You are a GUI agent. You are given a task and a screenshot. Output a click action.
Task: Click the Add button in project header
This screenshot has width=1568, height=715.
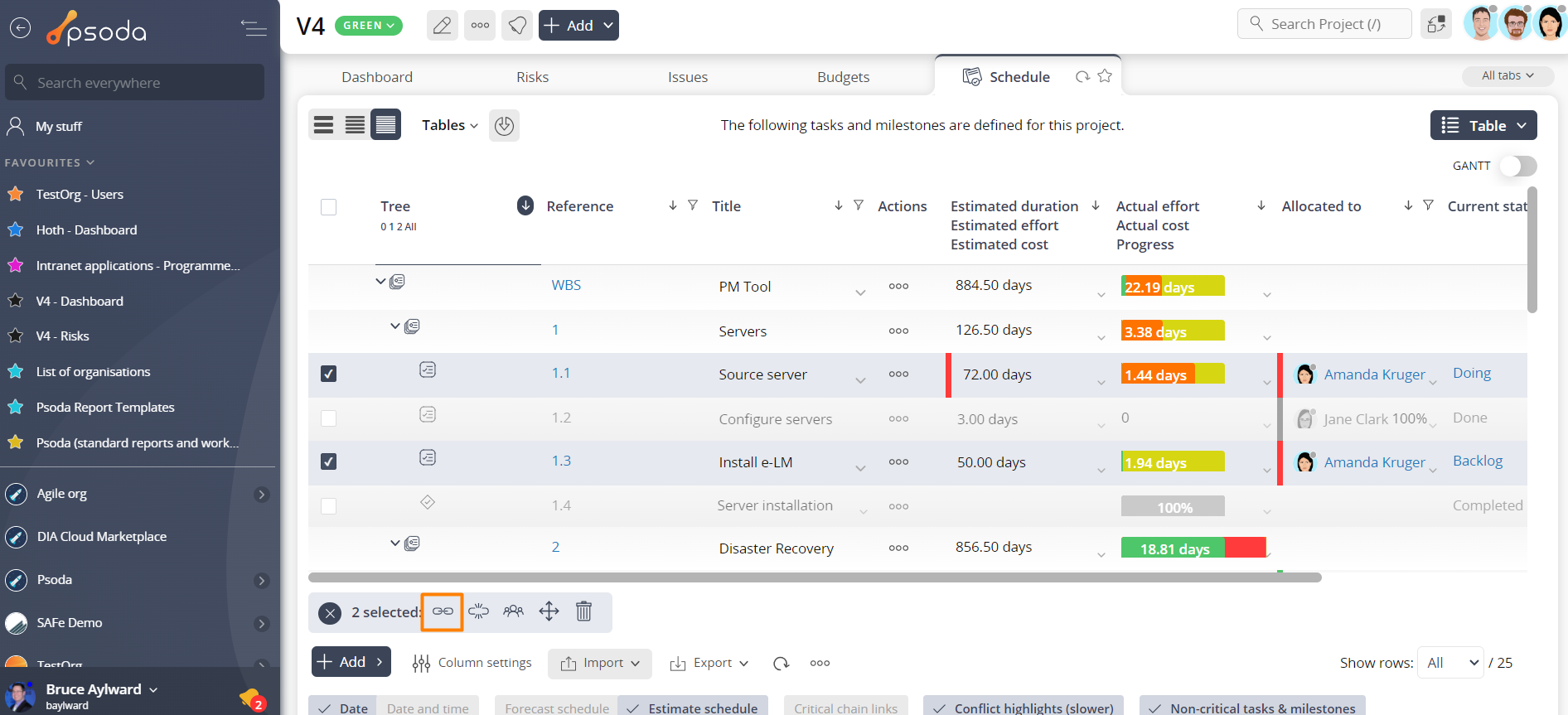[578, 26]
